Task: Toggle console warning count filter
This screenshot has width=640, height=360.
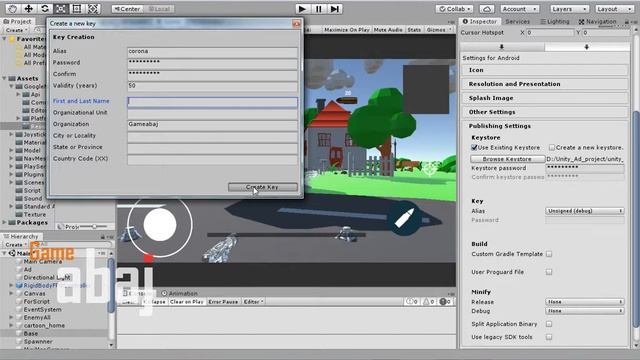Action: point(429,302)
